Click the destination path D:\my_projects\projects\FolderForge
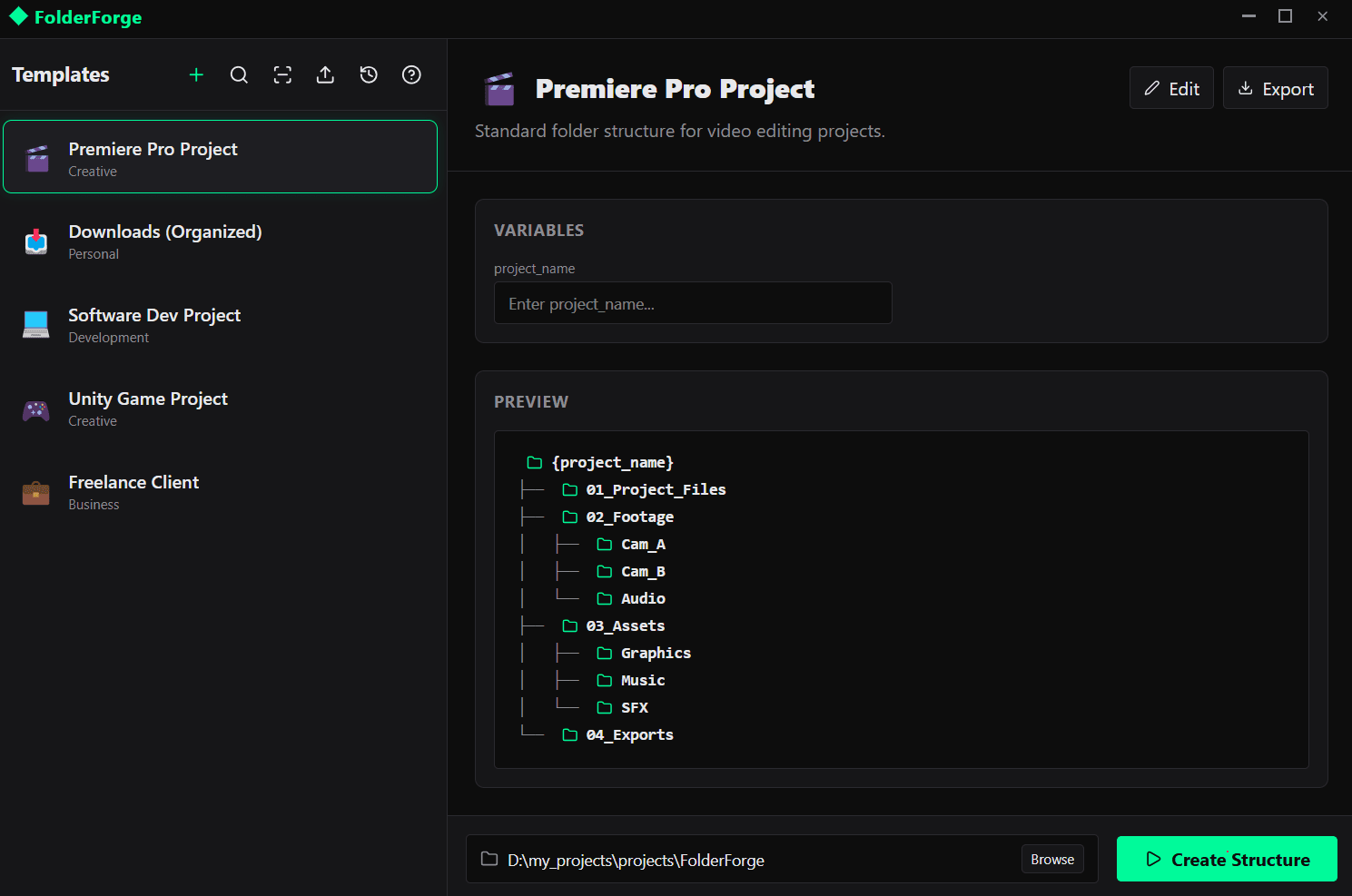 636,861
